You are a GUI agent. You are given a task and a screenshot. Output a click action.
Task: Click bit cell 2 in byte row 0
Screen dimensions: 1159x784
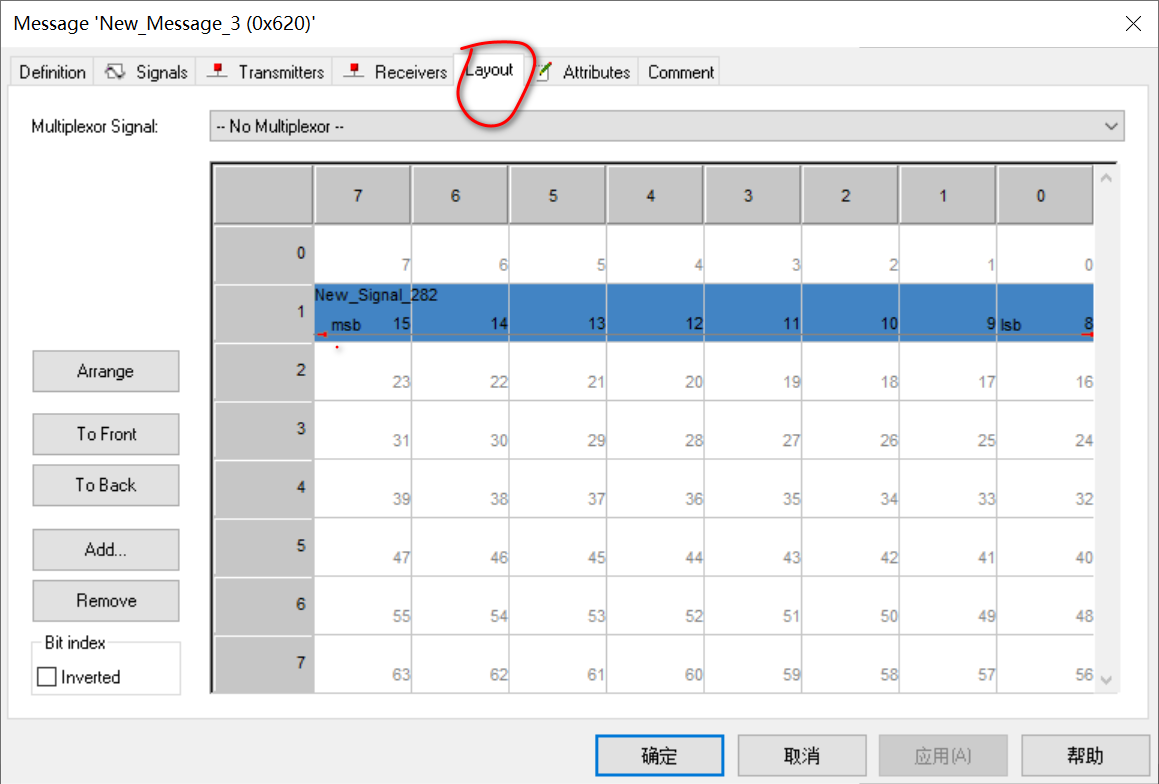(x=851, y=254)
